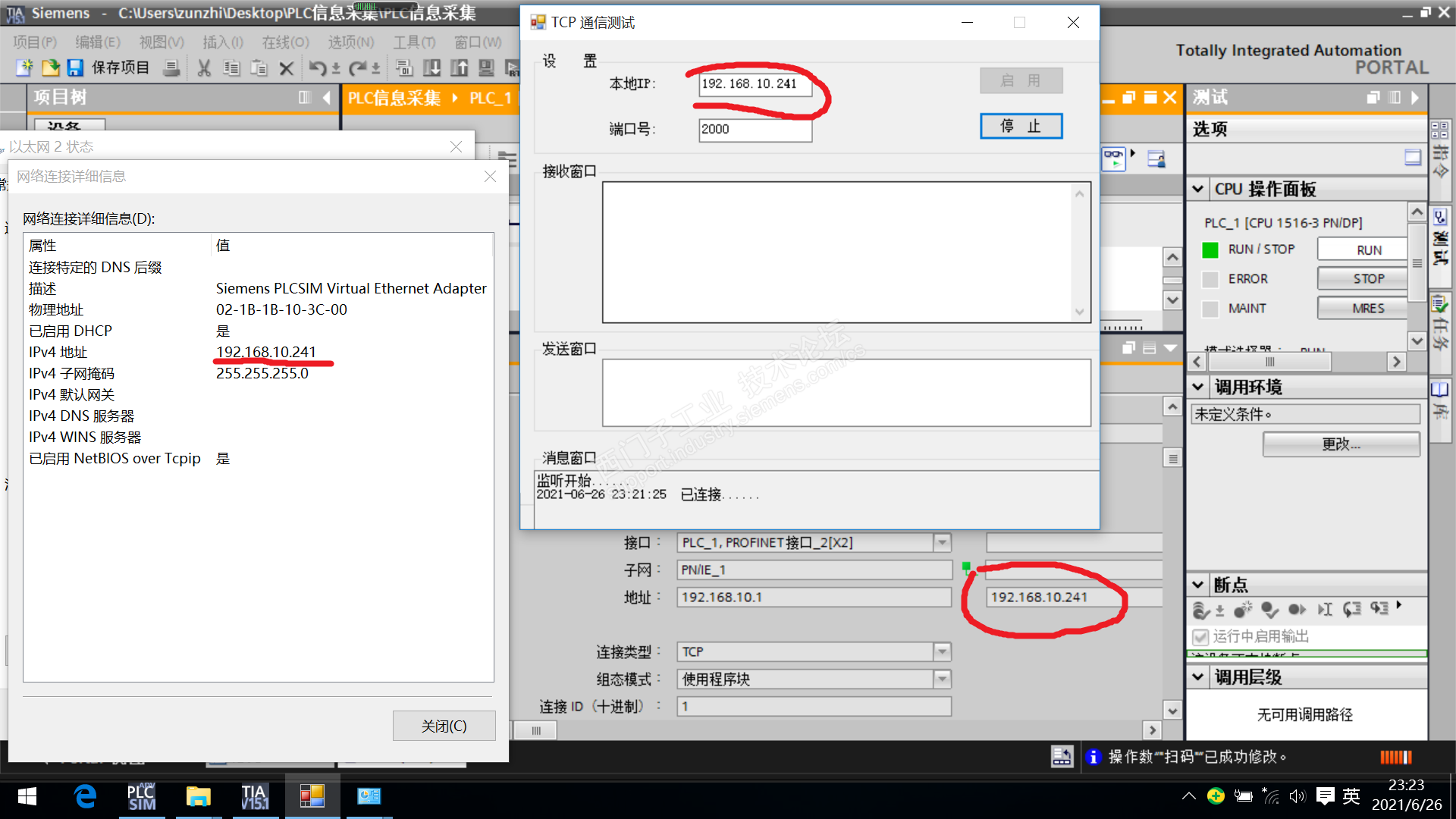Screen dimensions: 1456x819
Task: Click the 停止 button in TCP test
Action: coord(1021,126)
